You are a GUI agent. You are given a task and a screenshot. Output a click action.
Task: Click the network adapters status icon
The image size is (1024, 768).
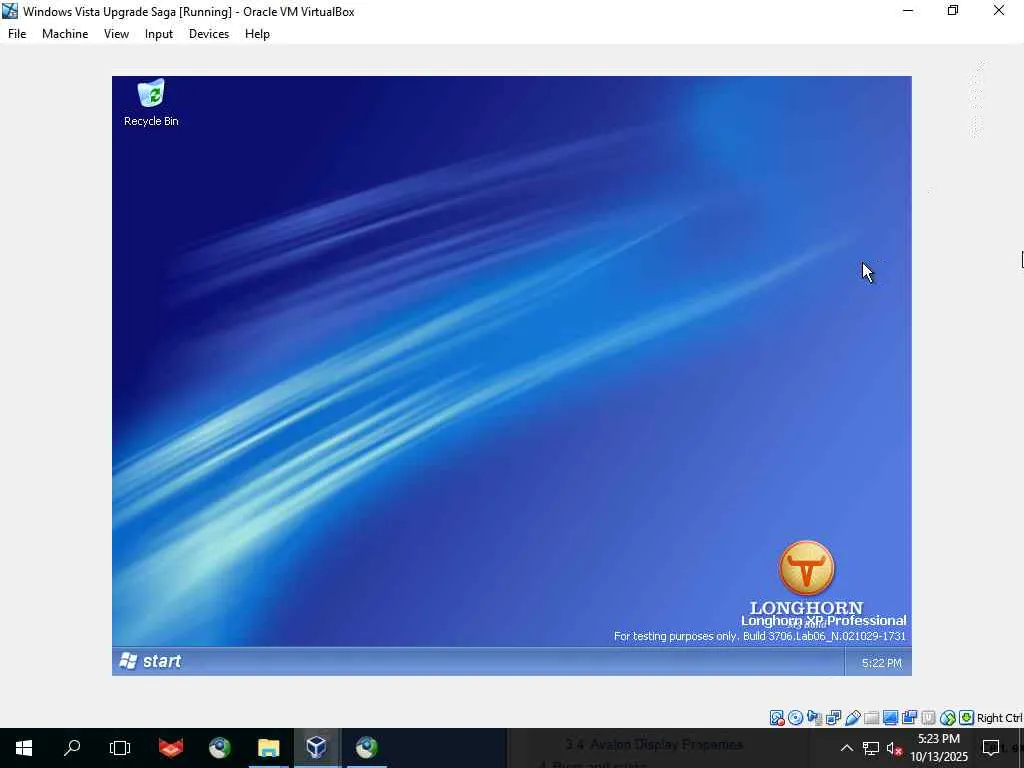(833, 718)
